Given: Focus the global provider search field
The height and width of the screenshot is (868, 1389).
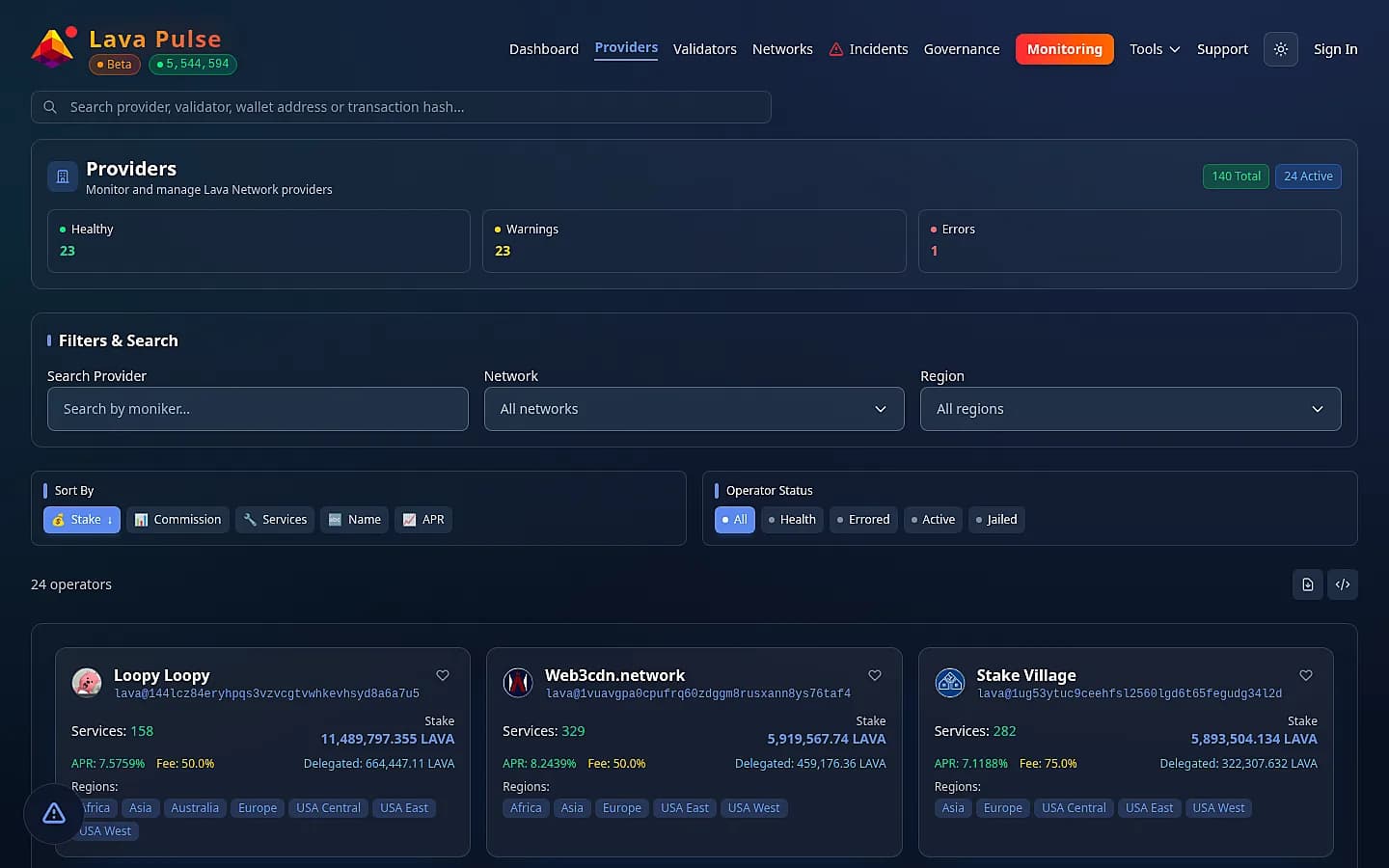Looking at the screenshot, I should (401, 107).
